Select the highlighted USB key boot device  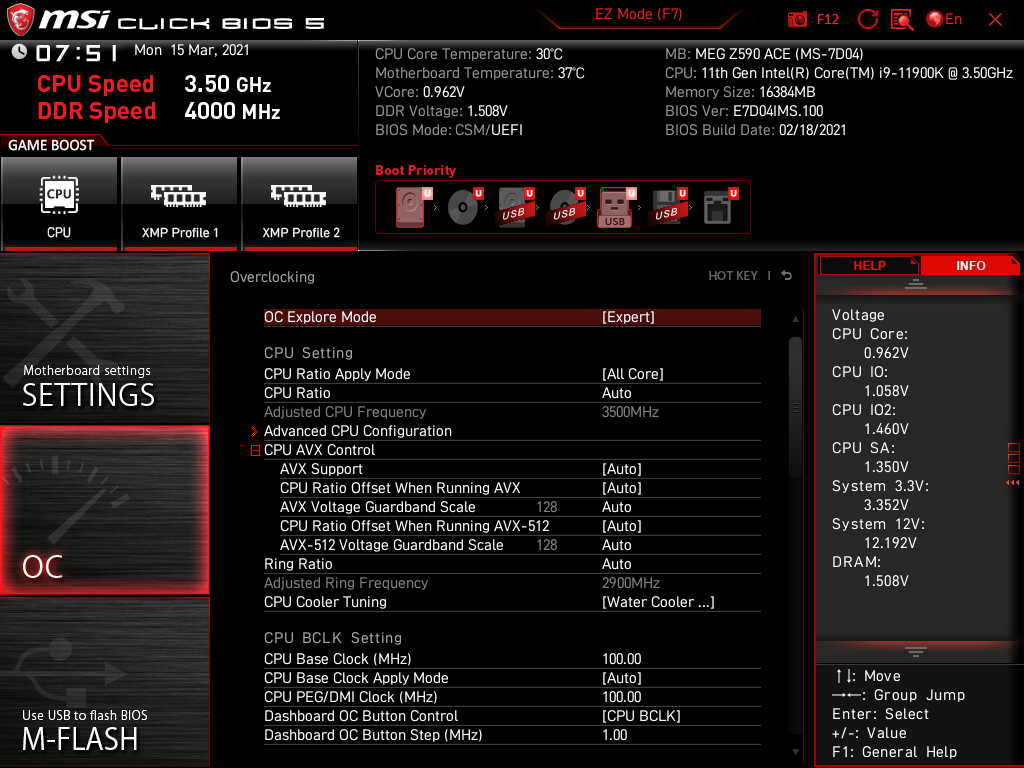click(616, 208)
